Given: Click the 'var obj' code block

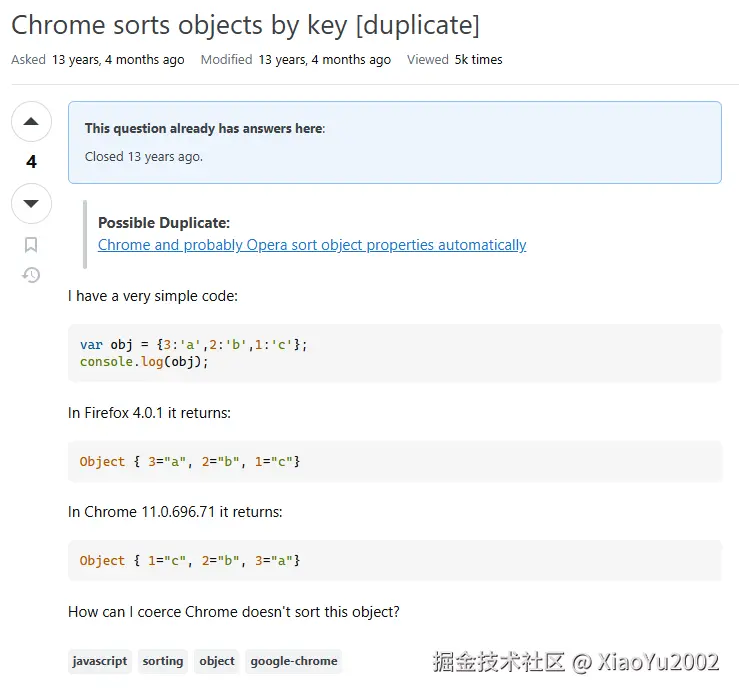Looking at the screenshot, I should point(394,353).
